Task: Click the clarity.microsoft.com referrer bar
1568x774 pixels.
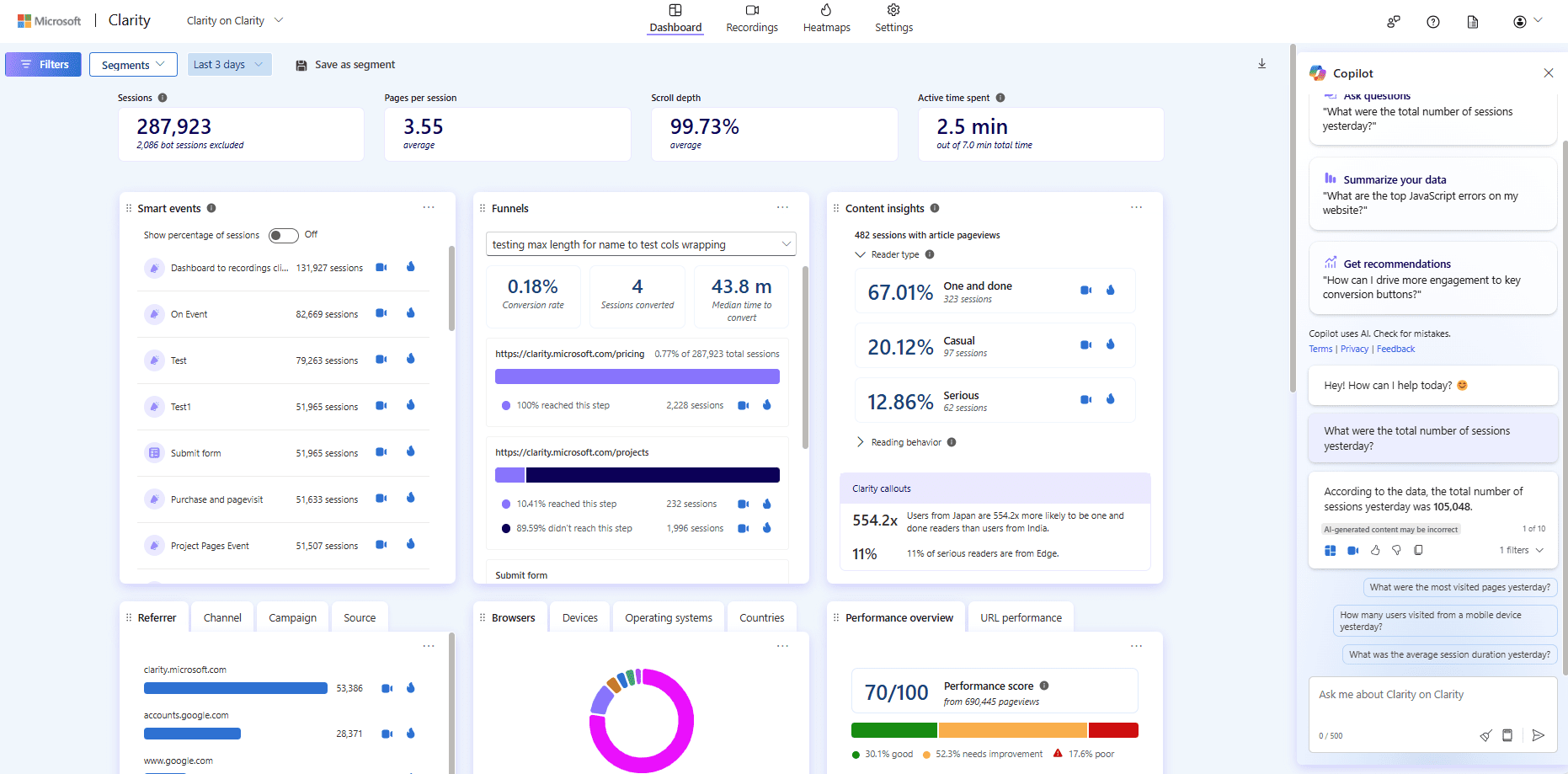Action: (235, 688)
